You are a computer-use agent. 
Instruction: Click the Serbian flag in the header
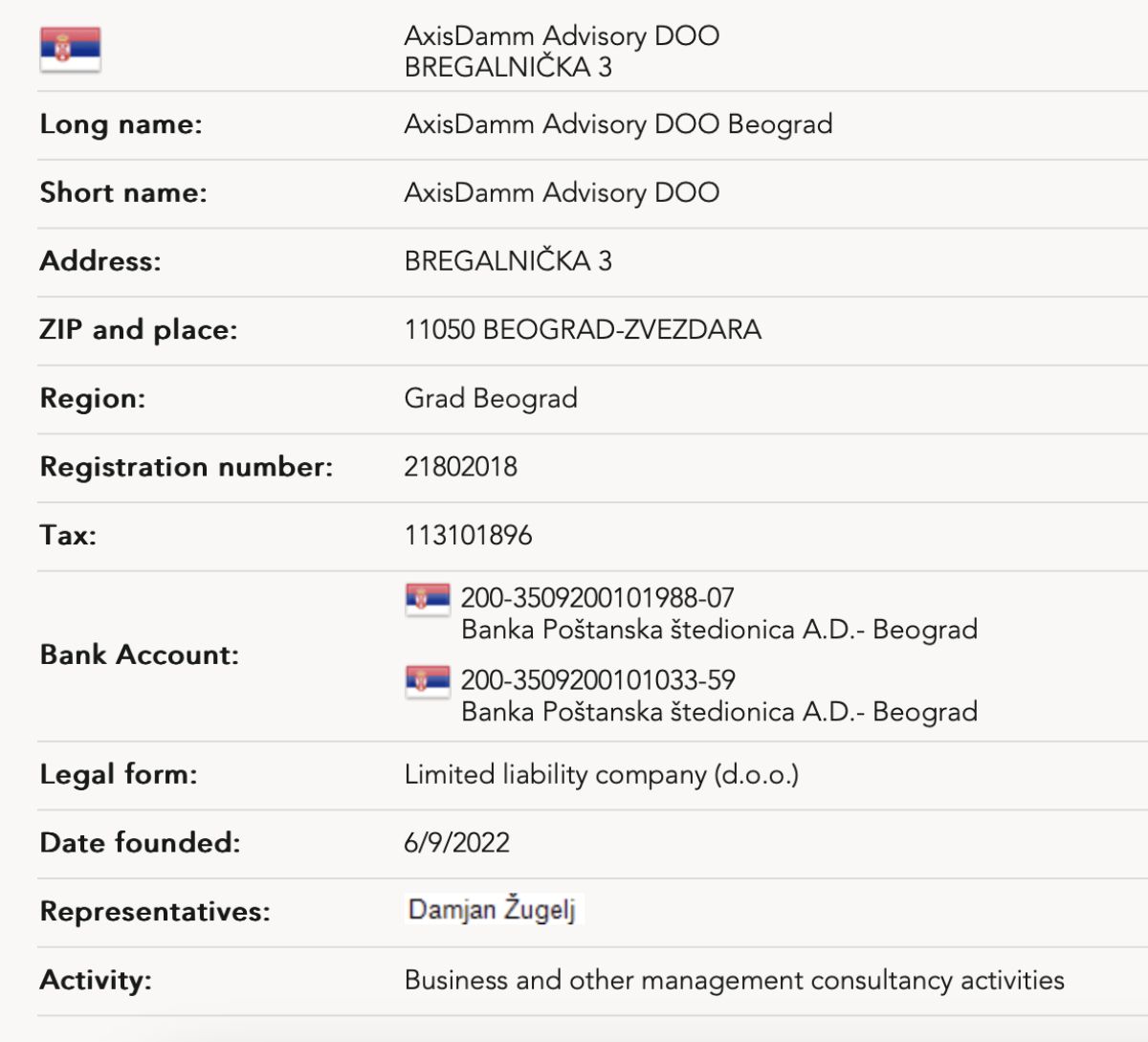tap(70, 50)
